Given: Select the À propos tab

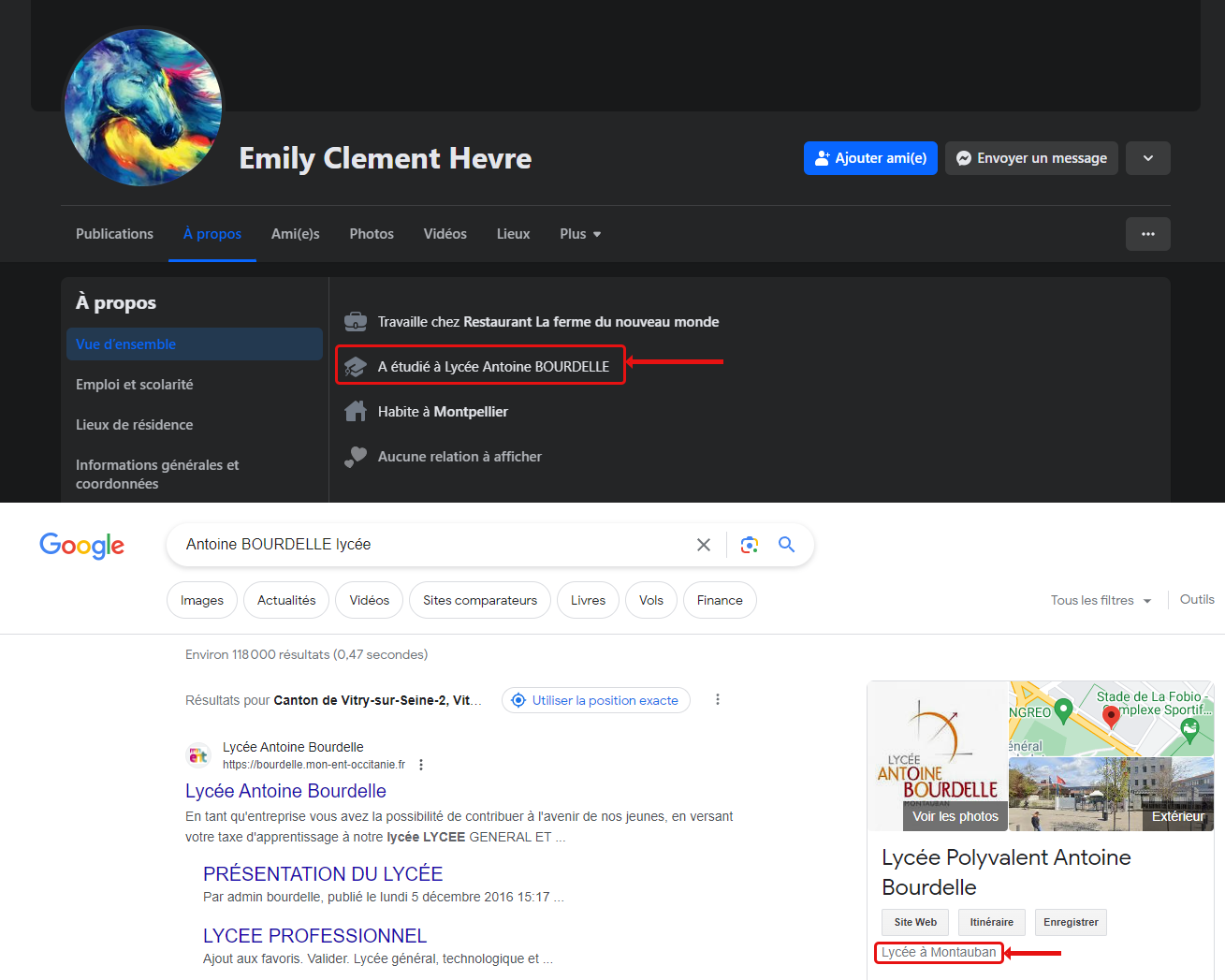Looking at the screenshot, I should (x=212, y=234).
